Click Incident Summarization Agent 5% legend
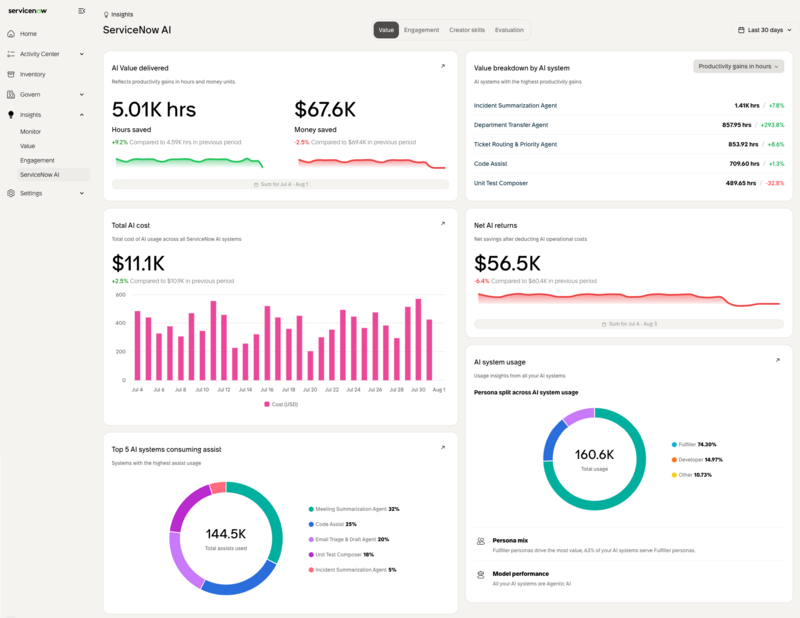This screenshot has height=618, width=800. tap(352, 570)
